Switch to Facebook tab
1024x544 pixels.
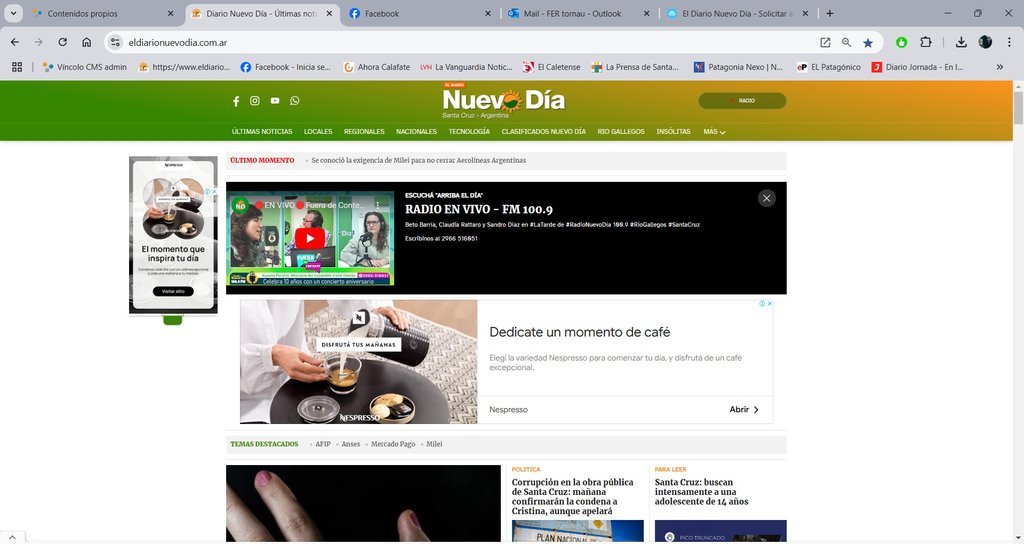419,13
